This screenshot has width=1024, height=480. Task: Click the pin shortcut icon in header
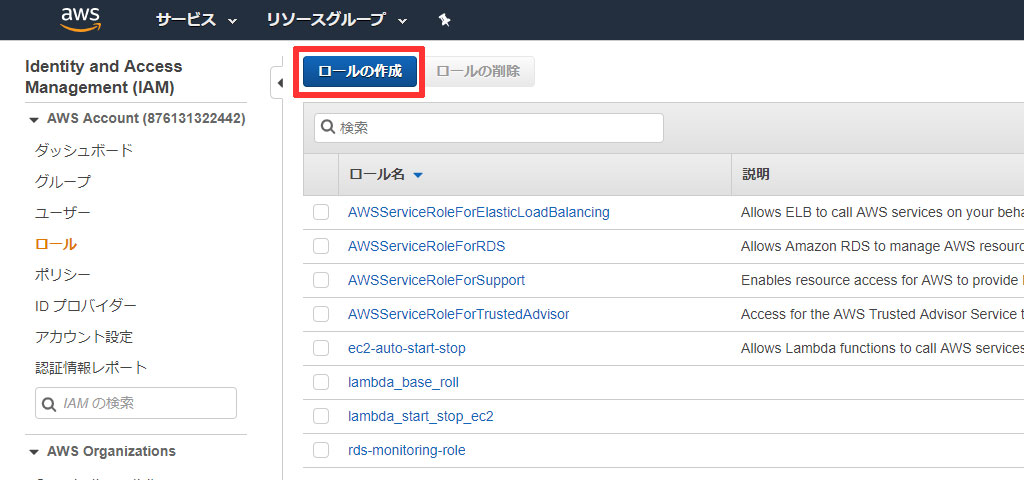[445, 20]
